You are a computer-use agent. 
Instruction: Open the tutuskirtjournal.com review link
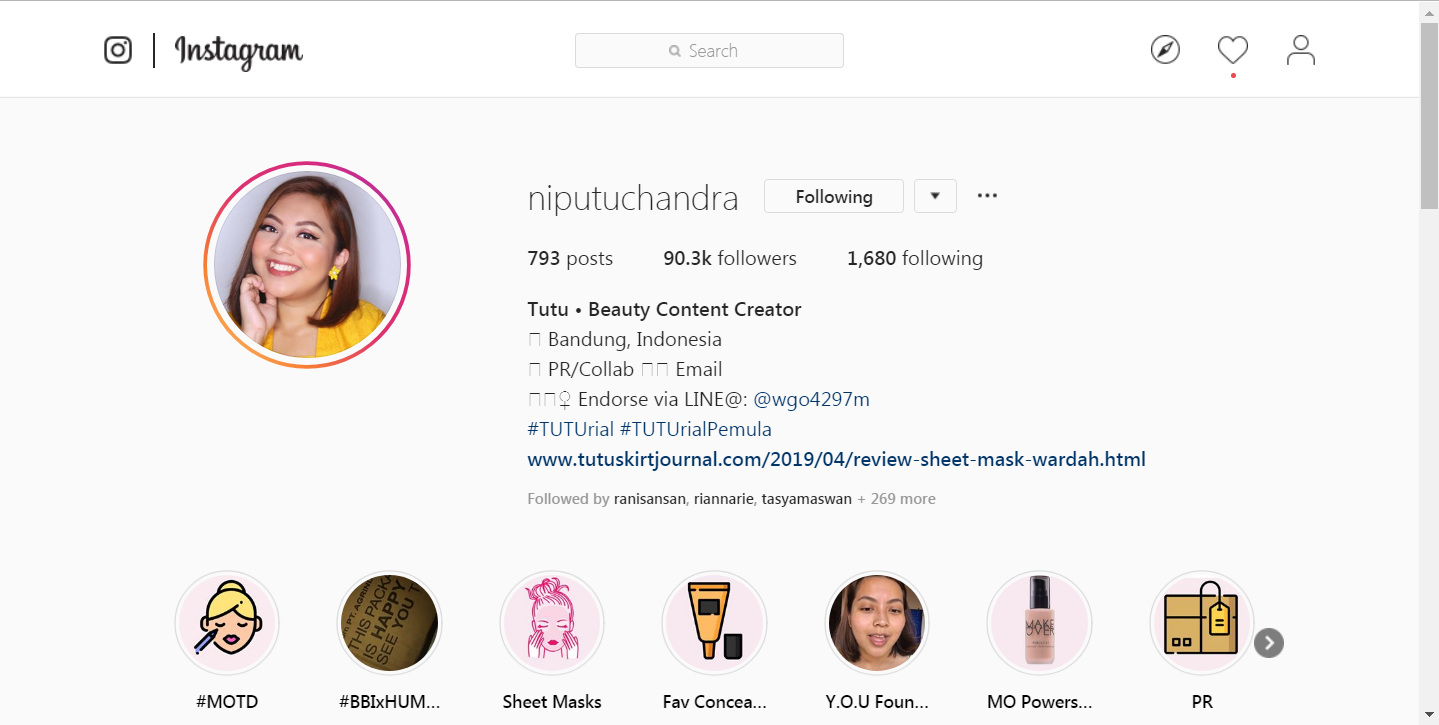pos(837,460)
